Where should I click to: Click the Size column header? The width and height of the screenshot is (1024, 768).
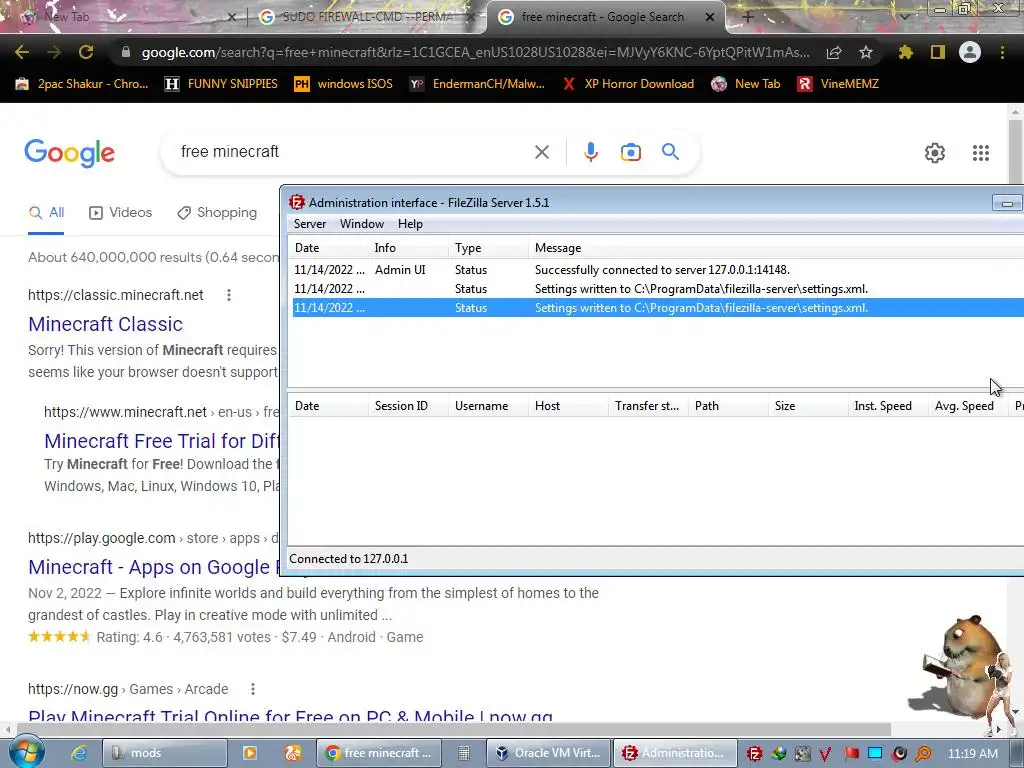tap(808, 406)
